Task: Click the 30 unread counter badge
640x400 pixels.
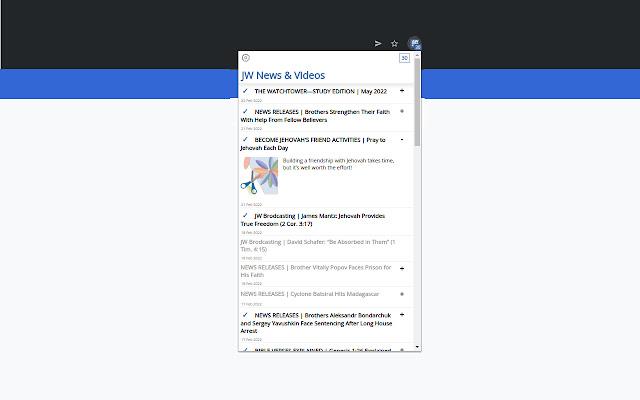Action: coord(404,58)
